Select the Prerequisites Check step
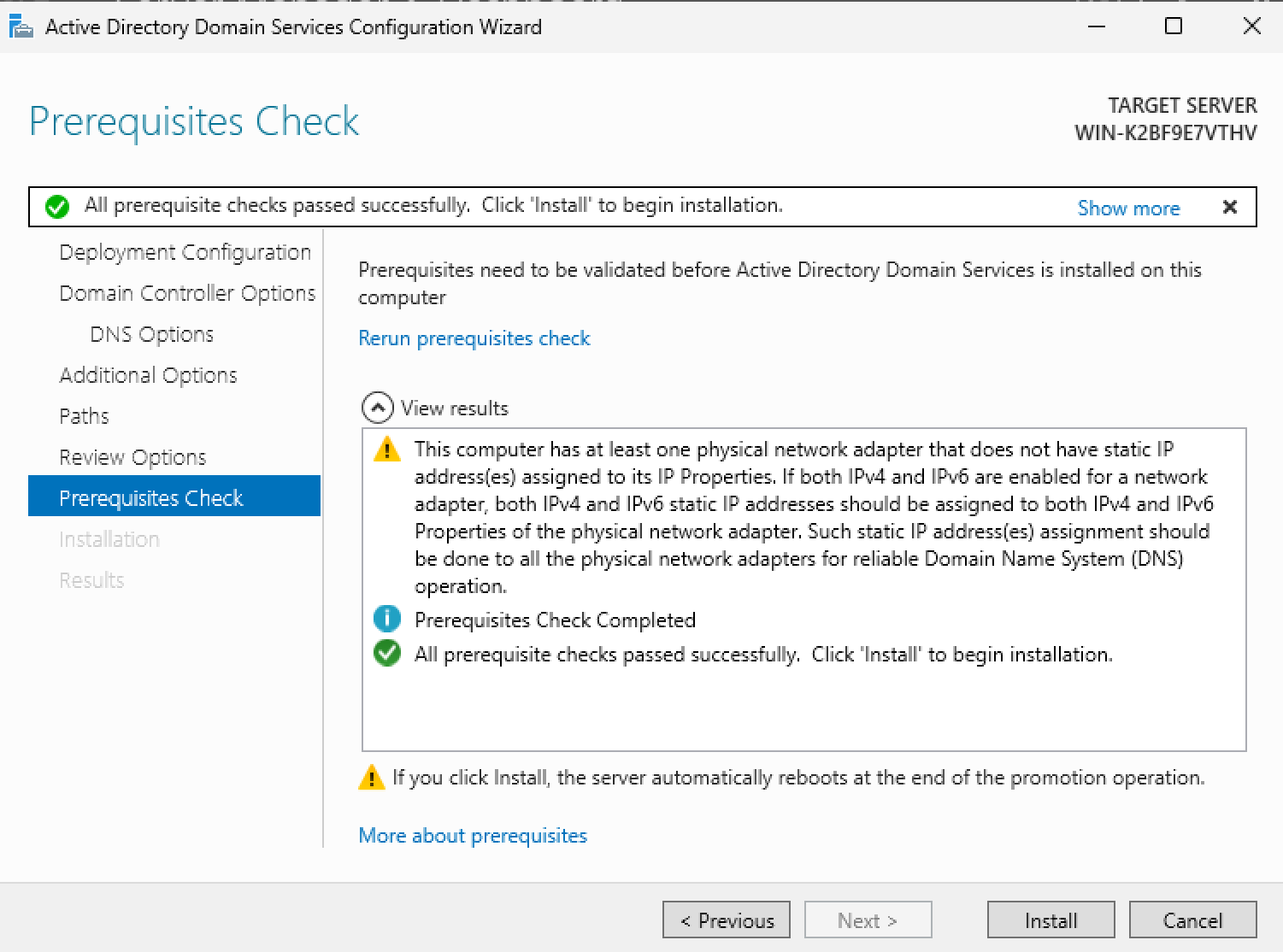1283x952 pixels. (x=174, y=497)
